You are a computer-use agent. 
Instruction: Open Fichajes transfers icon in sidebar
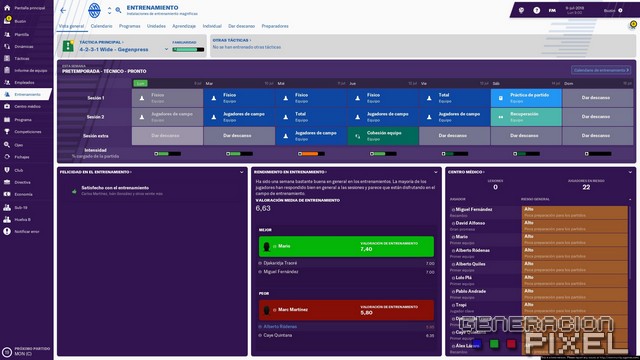(x=7, y=157)
